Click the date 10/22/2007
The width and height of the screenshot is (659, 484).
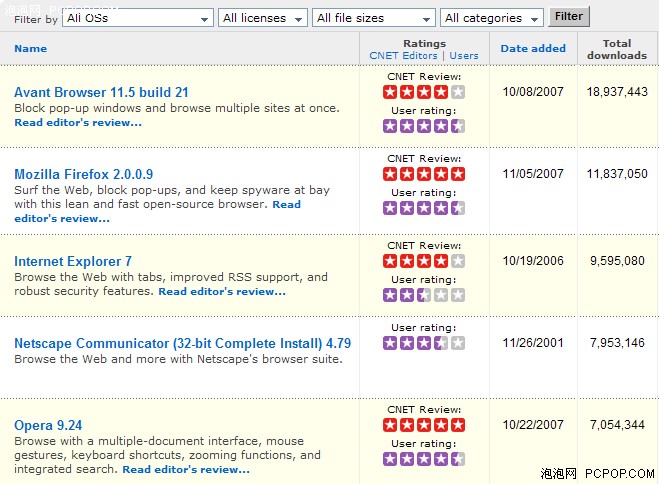pyautogui.click(x=533, y=425)
